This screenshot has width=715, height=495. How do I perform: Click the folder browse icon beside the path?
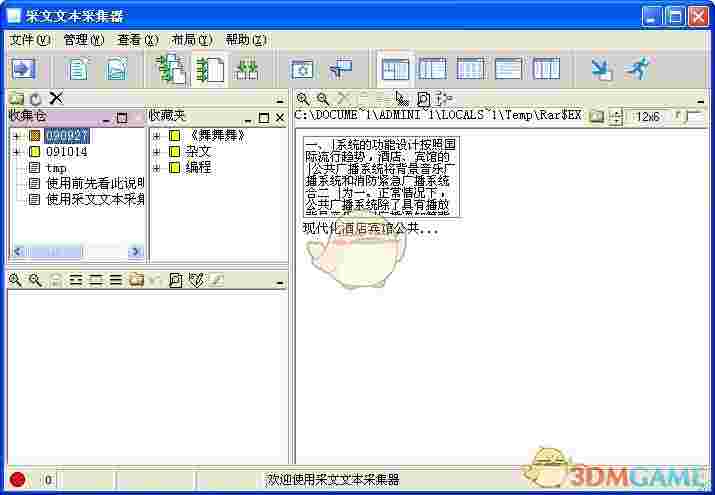point(596,116)
